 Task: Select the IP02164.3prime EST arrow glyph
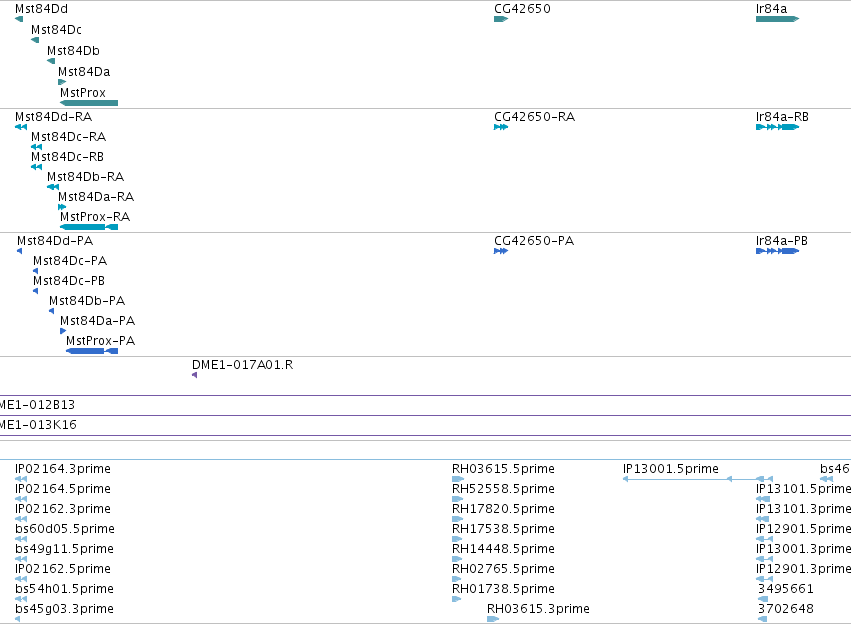21,479
